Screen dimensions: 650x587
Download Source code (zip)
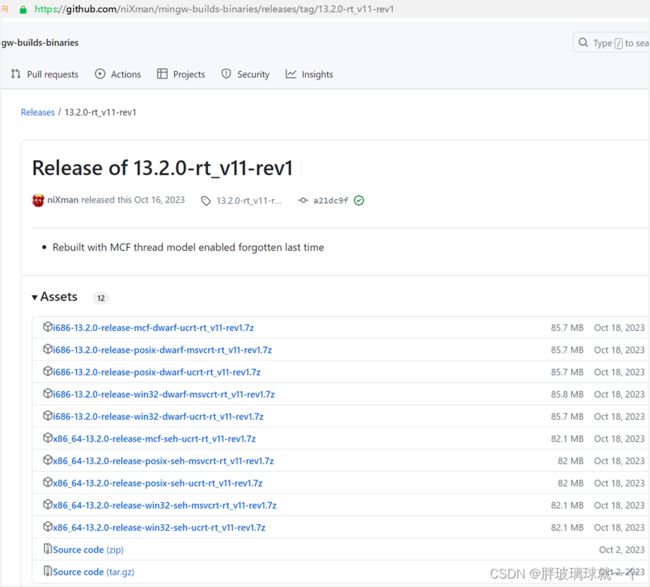tap(88, 550)
